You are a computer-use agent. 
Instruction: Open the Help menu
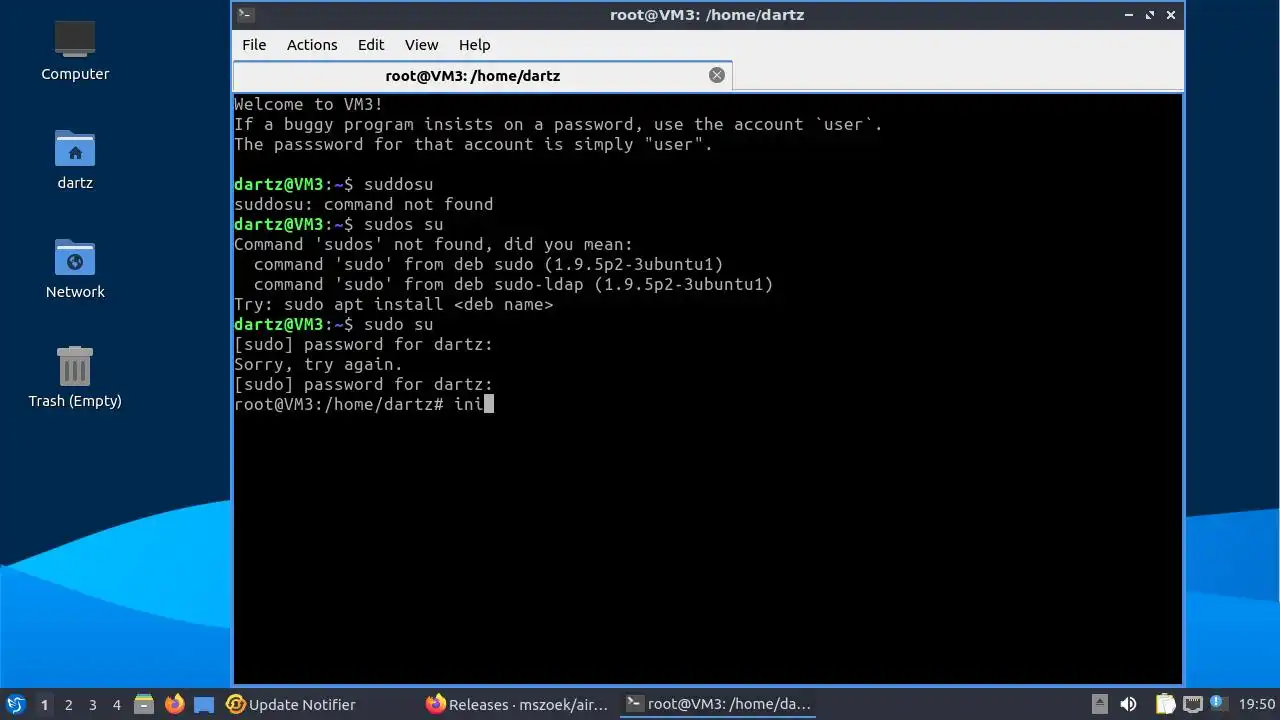[x=474, y=45]
